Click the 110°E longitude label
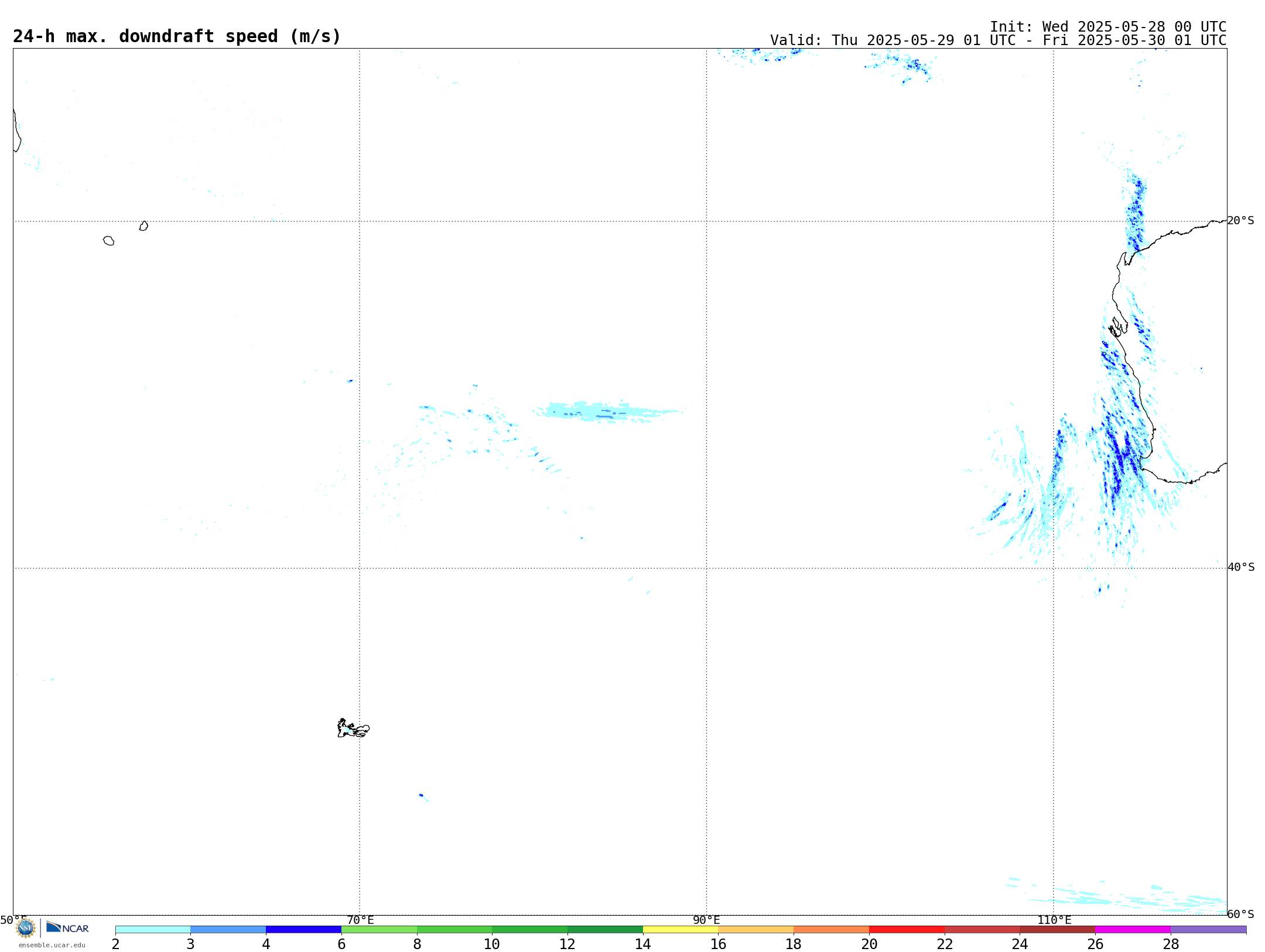 tap(1054, 920)
